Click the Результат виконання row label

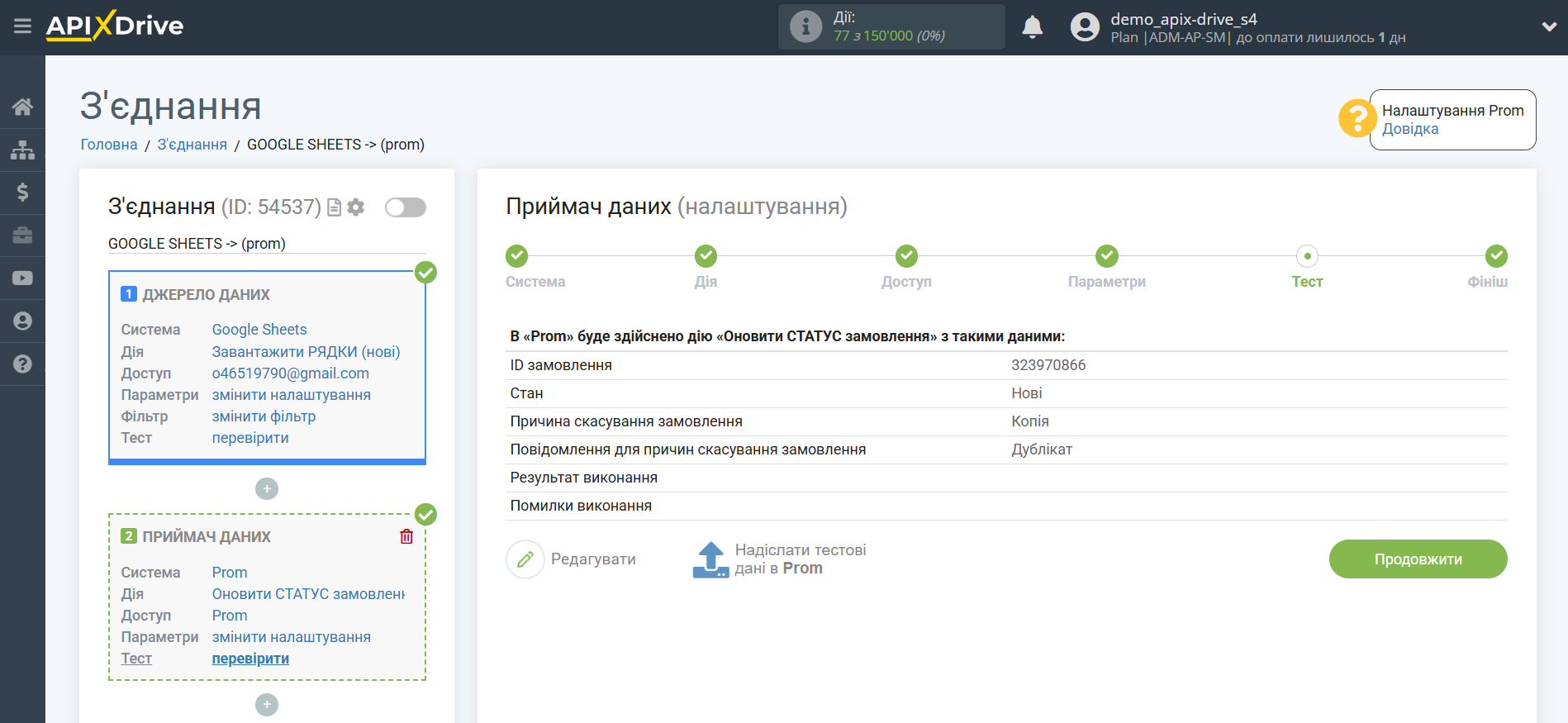584,478
